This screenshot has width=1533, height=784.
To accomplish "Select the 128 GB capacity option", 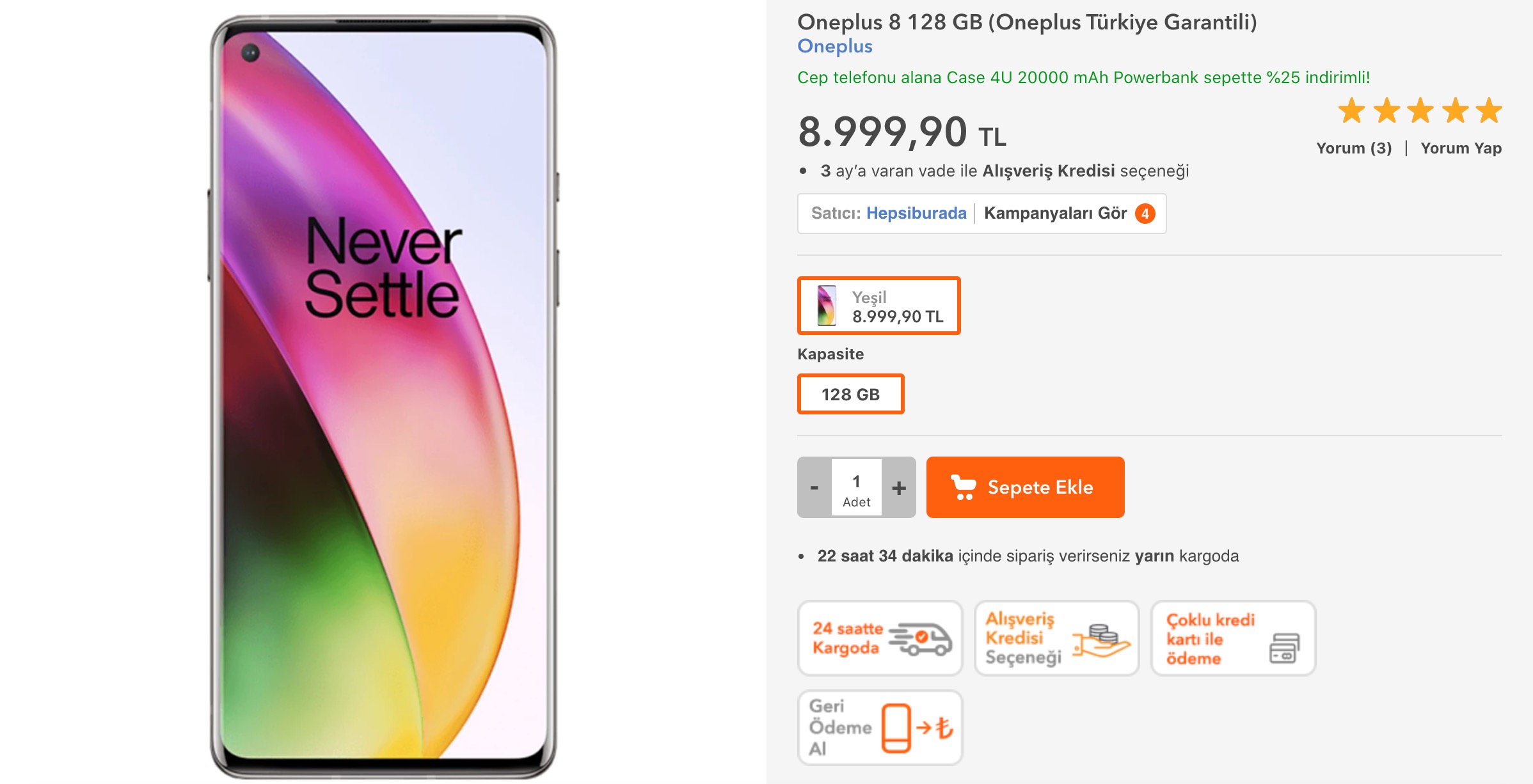I will [x=850, y=395].
